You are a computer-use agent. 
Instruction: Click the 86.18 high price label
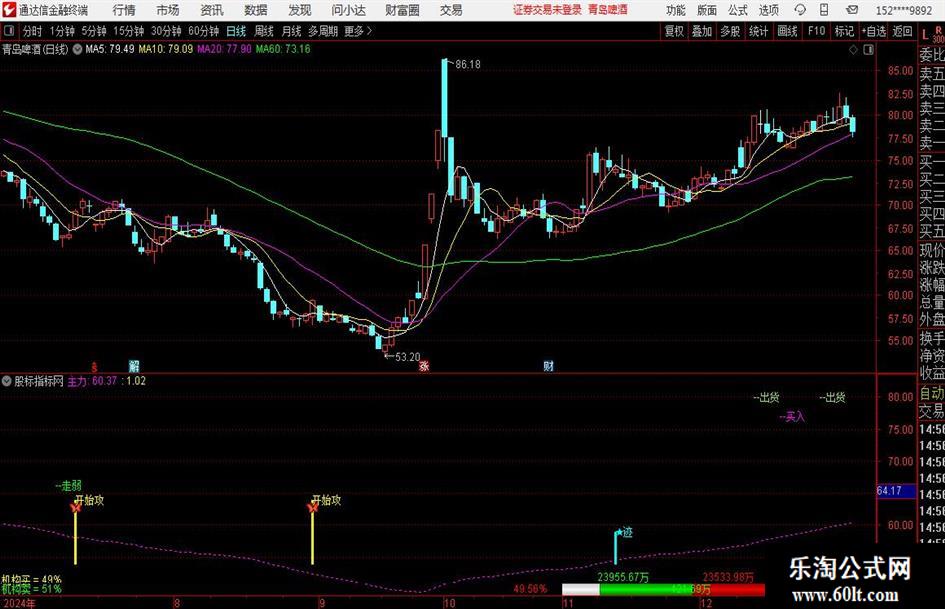coord(468,65)
